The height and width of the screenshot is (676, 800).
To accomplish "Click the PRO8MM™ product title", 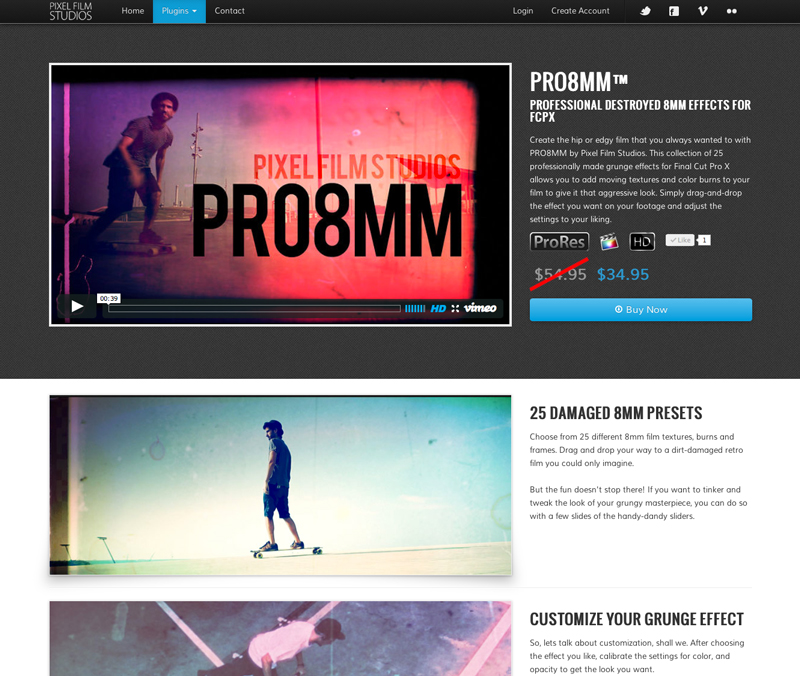I will click(579, 82).
